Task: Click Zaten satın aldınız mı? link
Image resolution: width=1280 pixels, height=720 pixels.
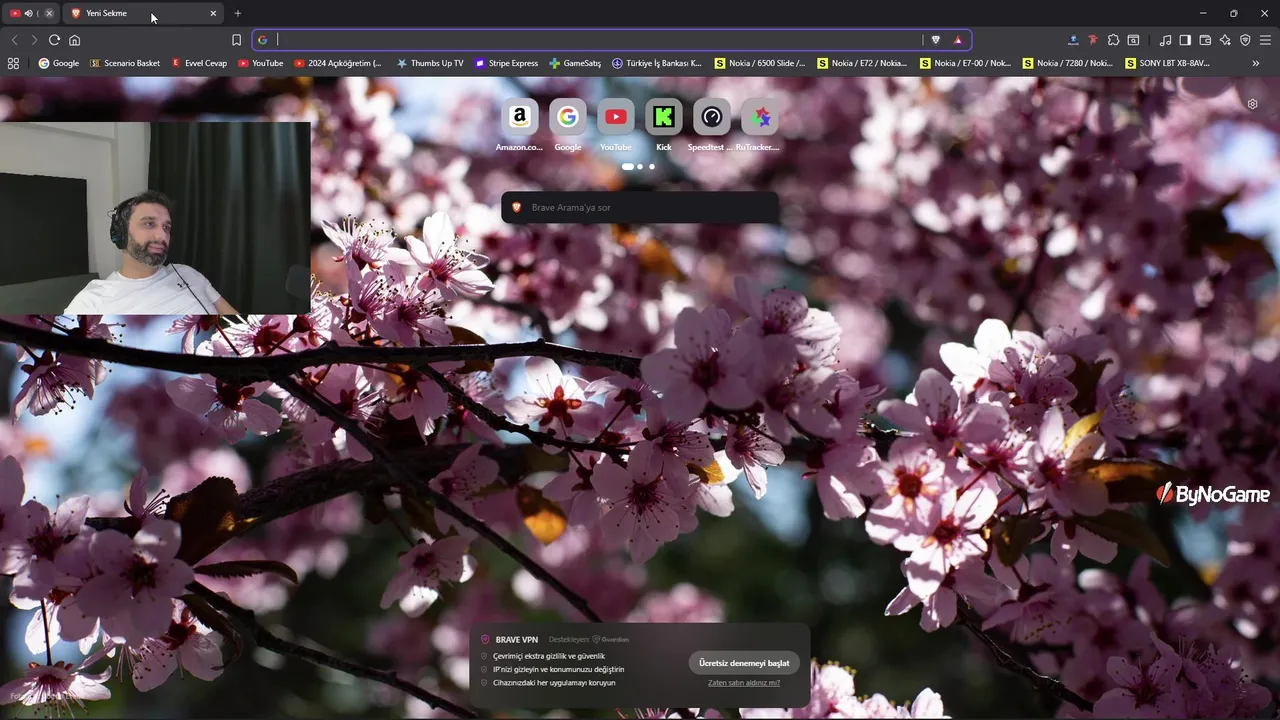Action: click(x=744, y=682)
